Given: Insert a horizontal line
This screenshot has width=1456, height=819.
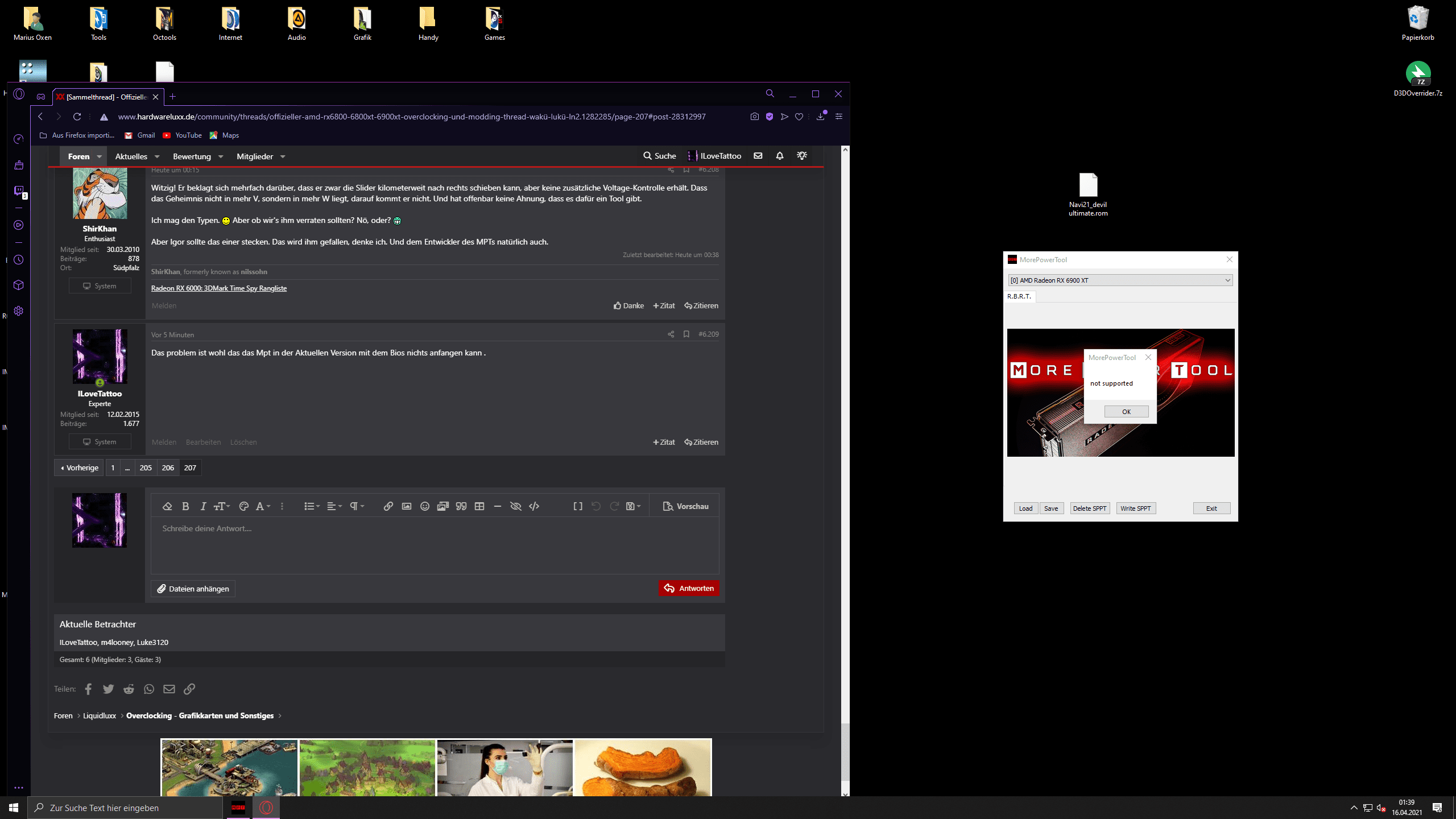Looking at the screenshot, I should 498,506.
